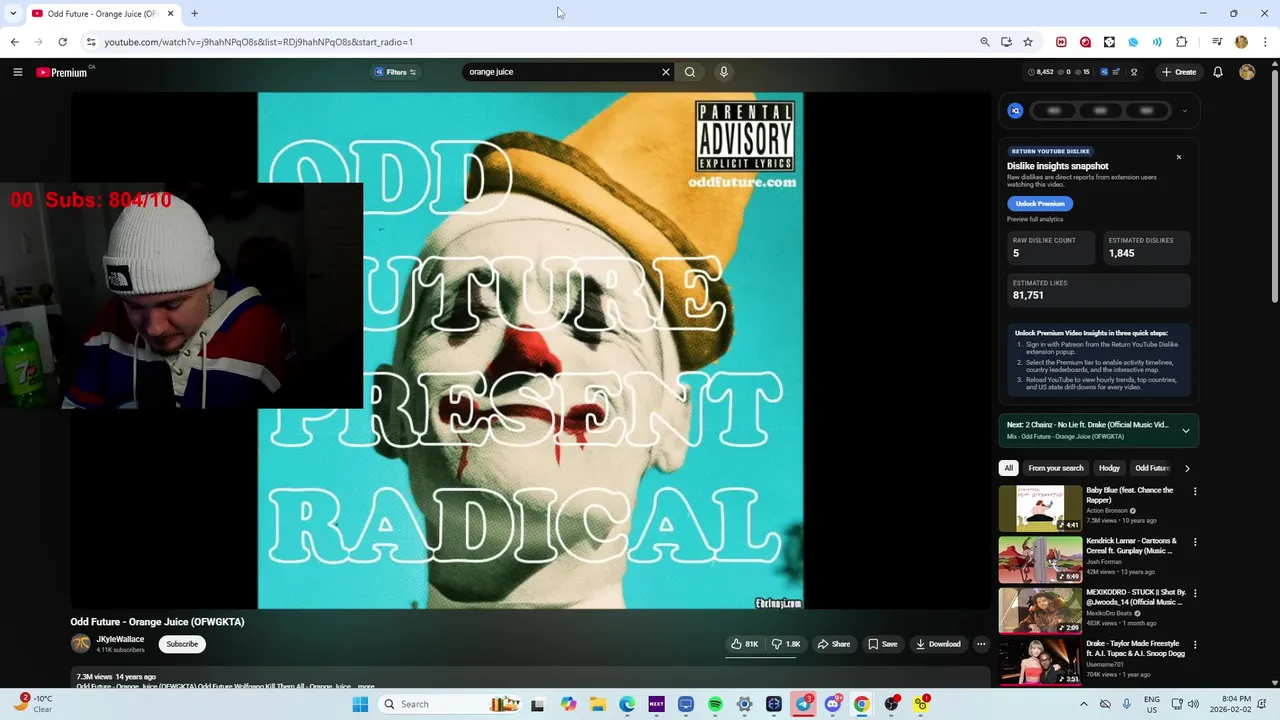Viewport: 1280px width, 720px height.
Task: Select From your search chip
Action: coord(1056,468)
